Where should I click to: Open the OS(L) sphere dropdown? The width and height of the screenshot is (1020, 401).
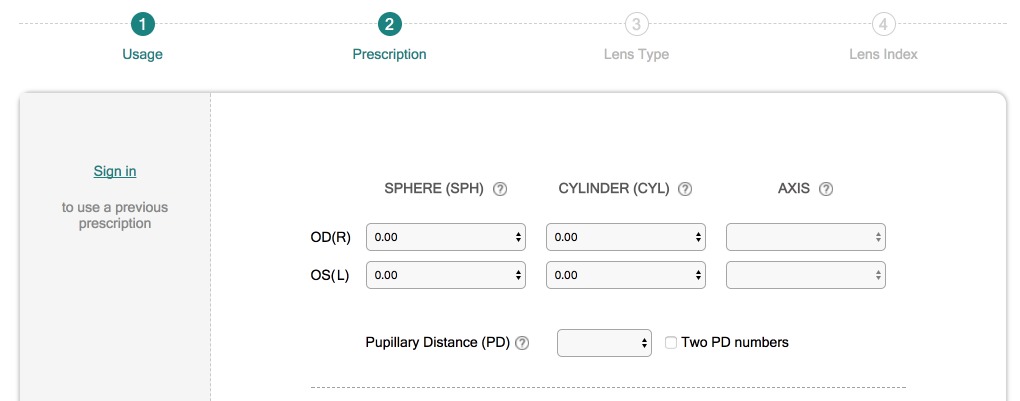[x=446, y=275]
